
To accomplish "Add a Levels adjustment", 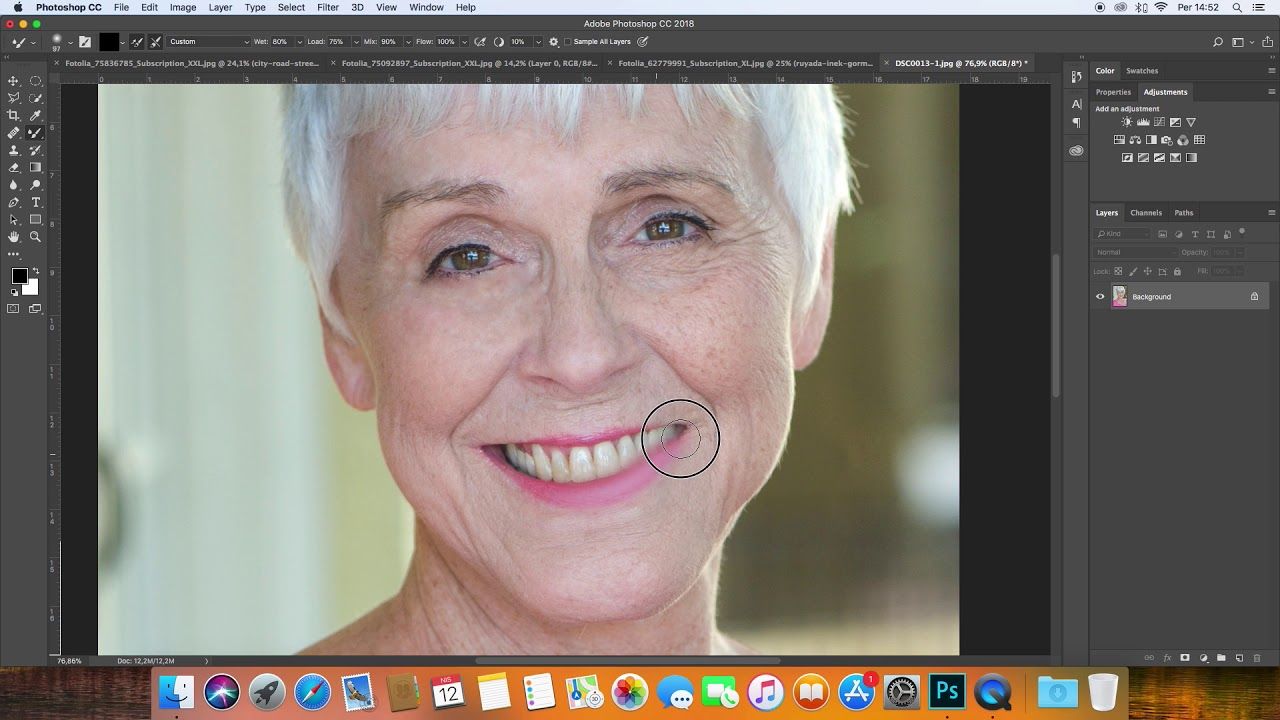I will tap(1145, 123).
